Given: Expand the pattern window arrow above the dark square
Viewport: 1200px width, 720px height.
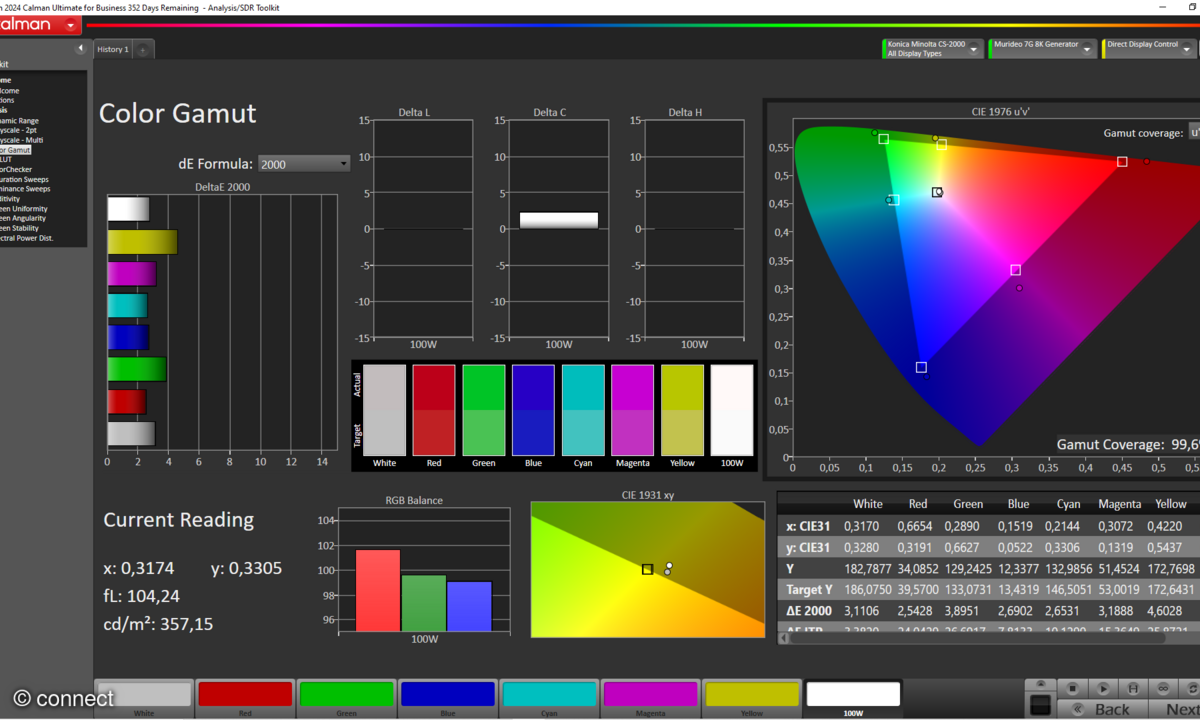Looking at the screenshot, I should click(1041, 684).
